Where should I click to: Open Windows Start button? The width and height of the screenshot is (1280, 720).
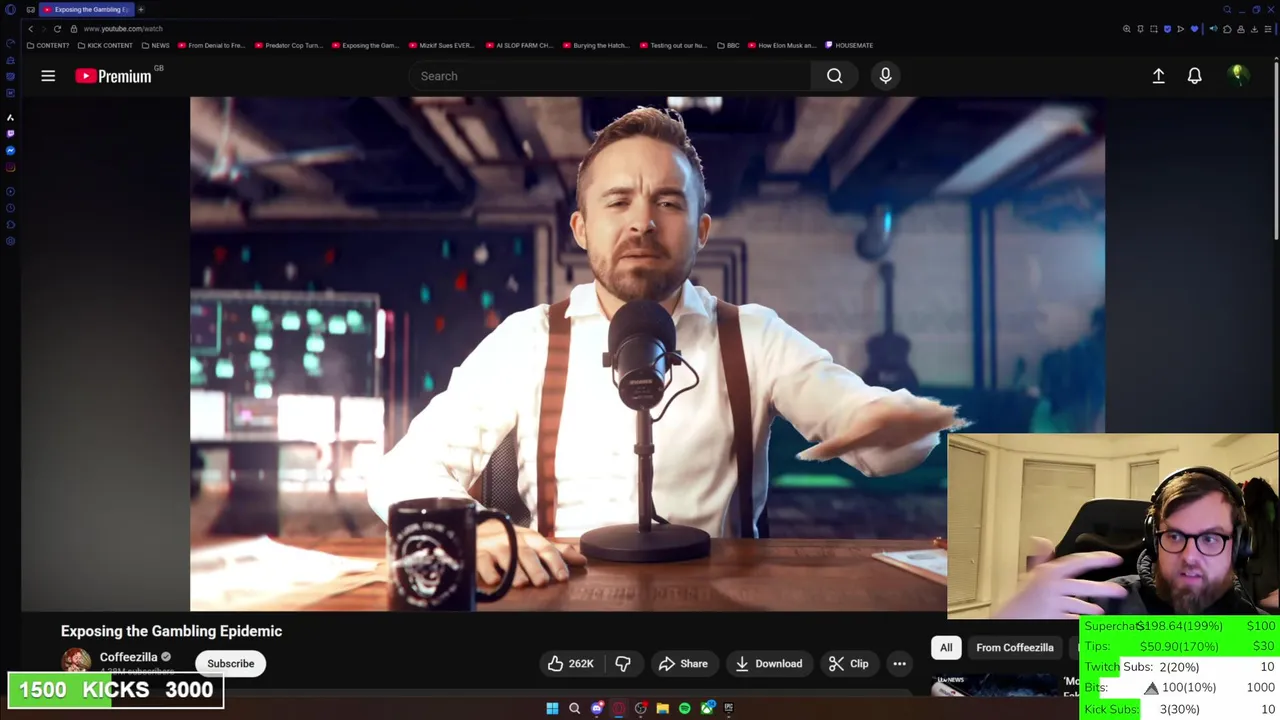pos(552,708)
